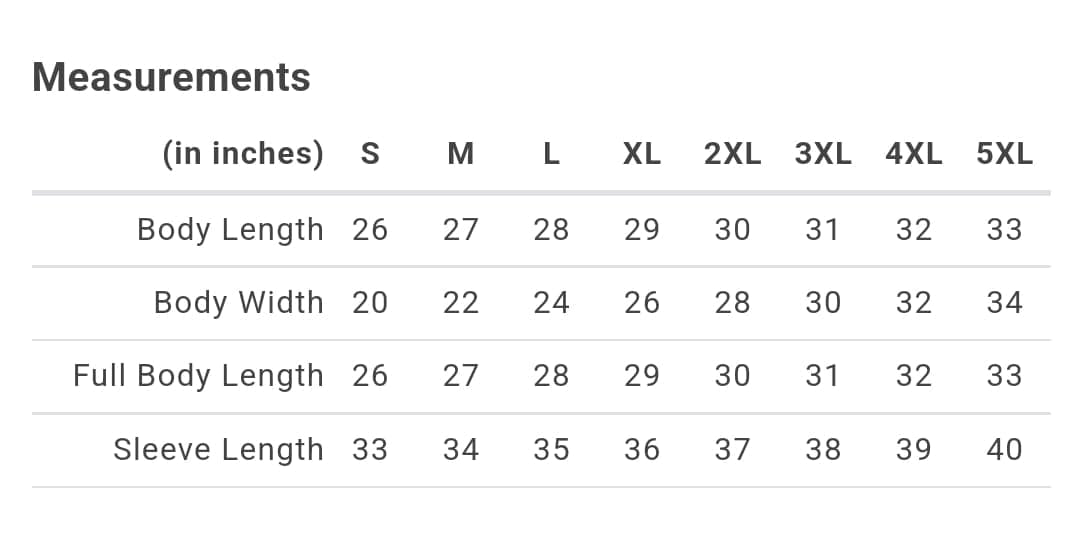Select Sleeve Length value 36 for XL

[642, 450]
